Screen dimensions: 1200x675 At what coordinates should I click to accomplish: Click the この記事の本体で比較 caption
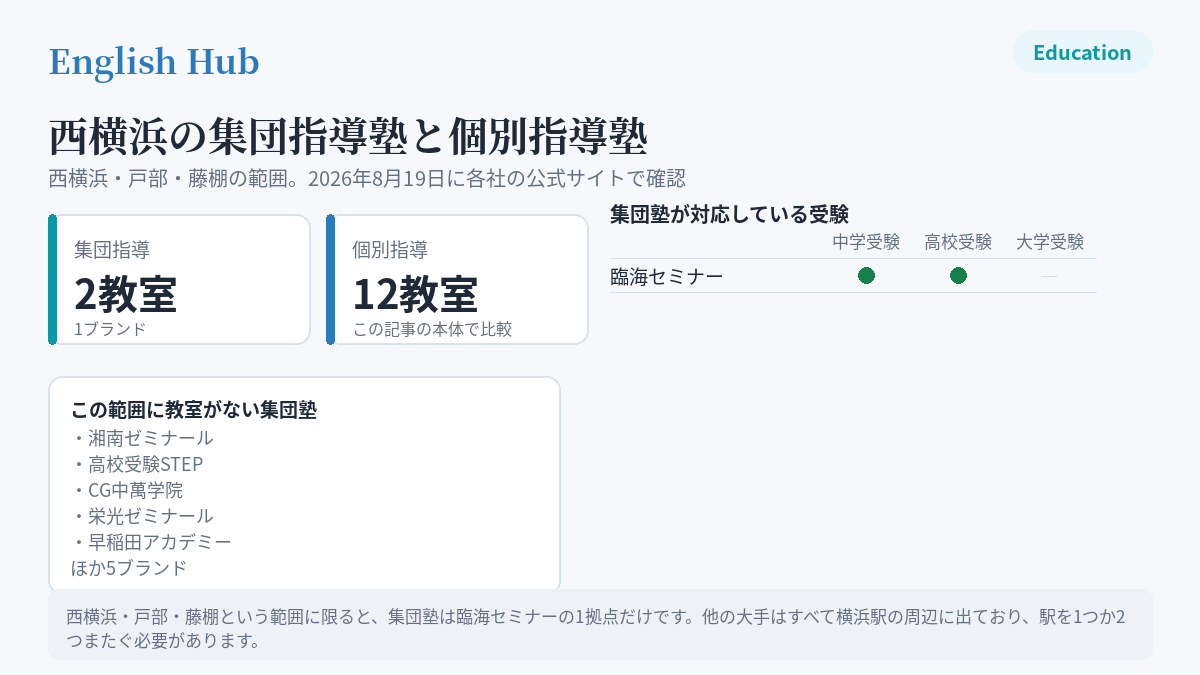(x=432, y=329)
